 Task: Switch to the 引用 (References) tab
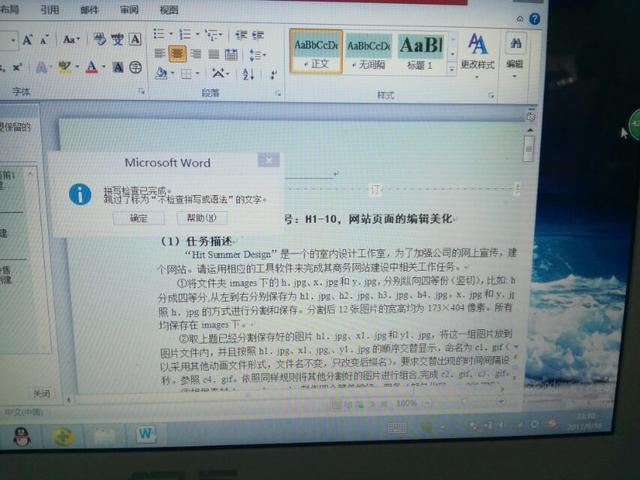point(50,9)
